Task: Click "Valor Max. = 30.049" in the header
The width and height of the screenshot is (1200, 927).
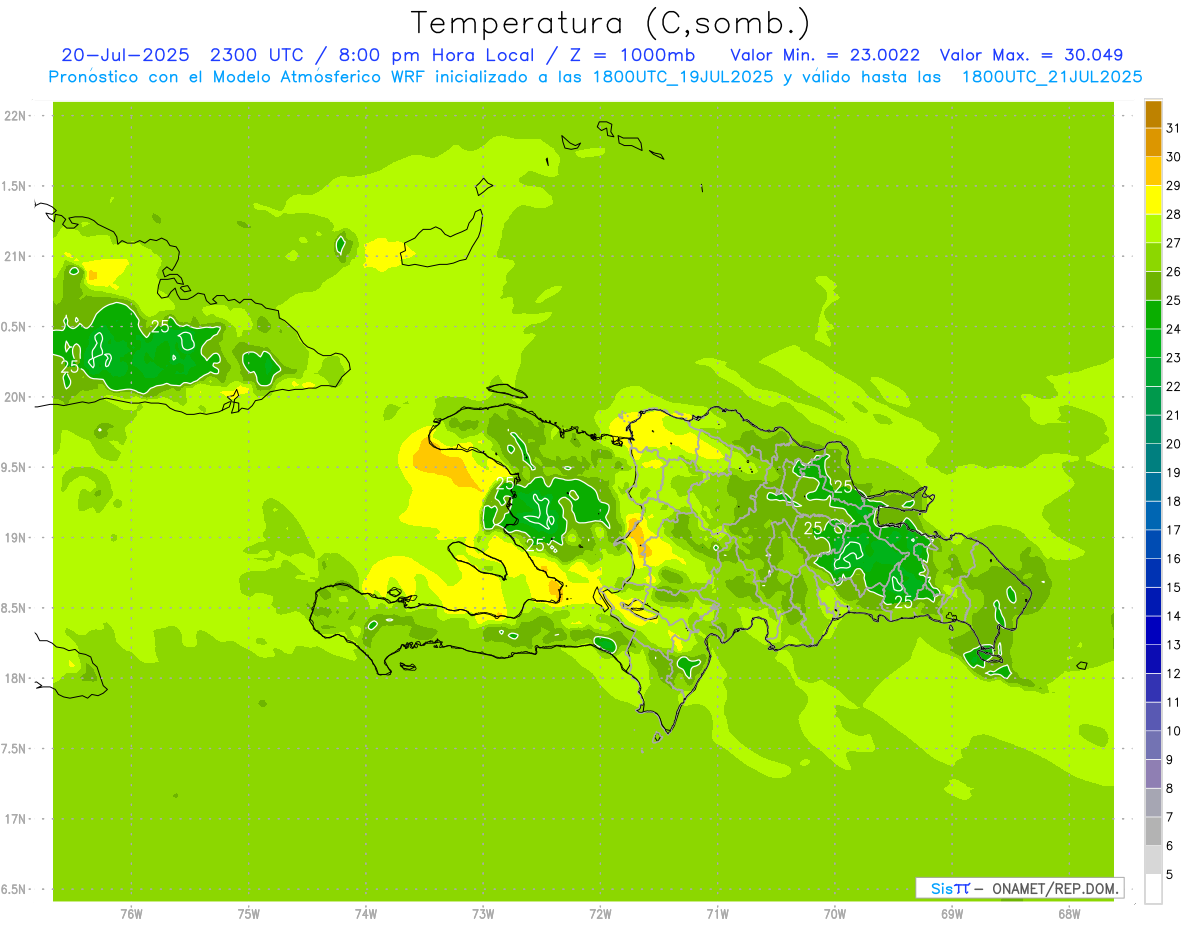Action: click(1032, 55)
